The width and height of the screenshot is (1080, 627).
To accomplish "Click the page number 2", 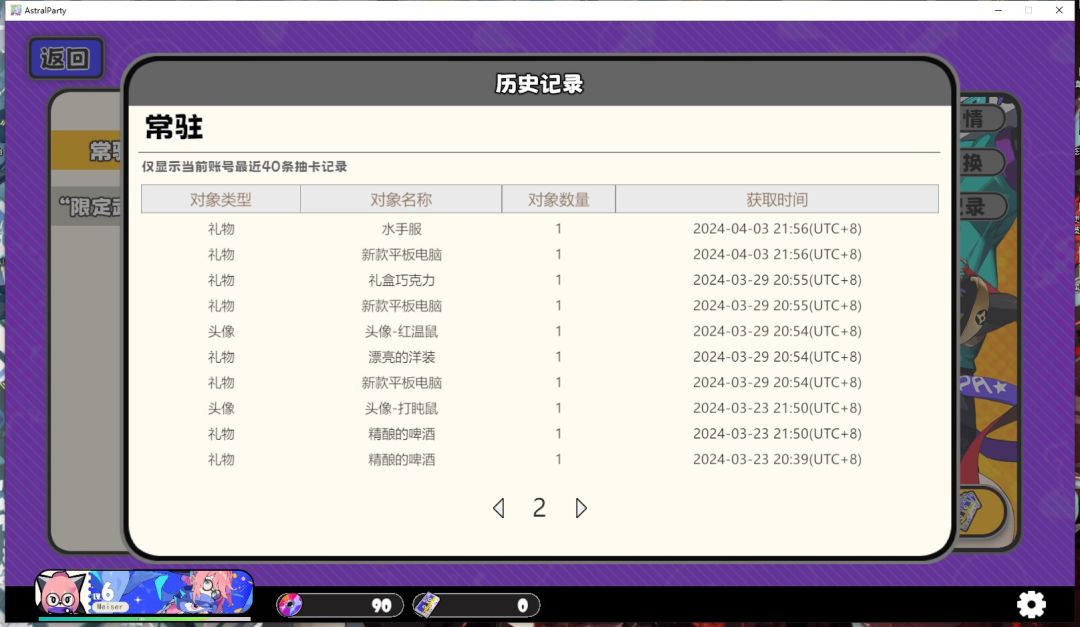I will pos(539,508).
